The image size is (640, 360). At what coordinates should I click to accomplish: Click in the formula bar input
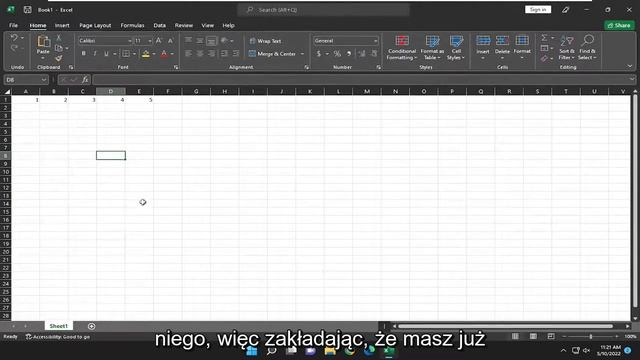[x=360, y=80]
